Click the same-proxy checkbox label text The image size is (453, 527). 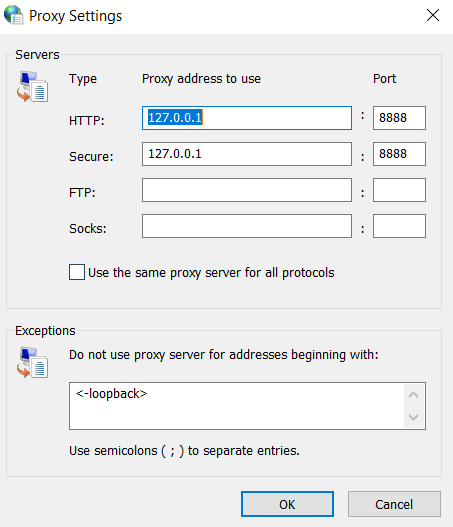pyautogui.click(x=211, y=273)
